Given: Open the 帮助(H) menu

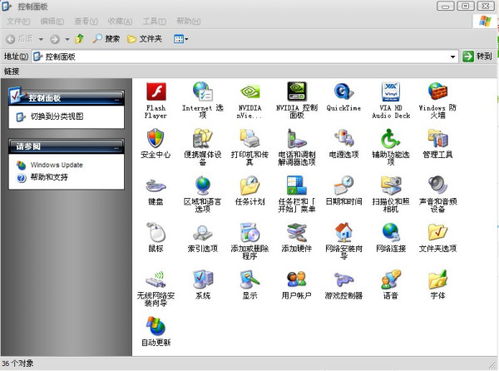Looking at the screenshot, I should 188,21.
